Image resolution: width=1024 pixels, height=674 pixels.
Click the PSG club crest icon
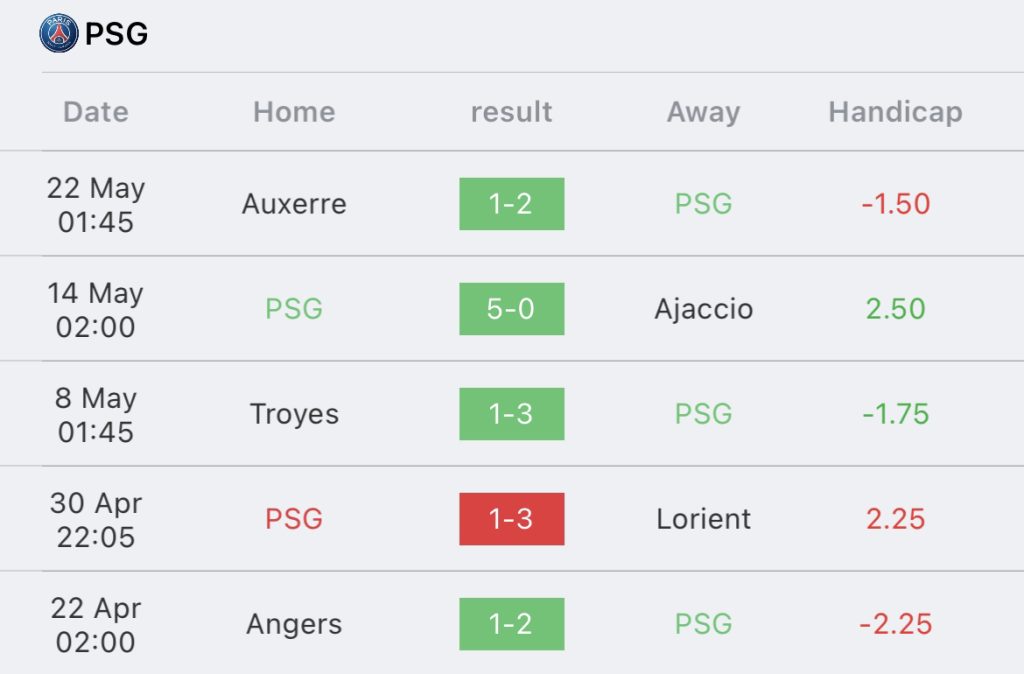[x=59, y=33]
